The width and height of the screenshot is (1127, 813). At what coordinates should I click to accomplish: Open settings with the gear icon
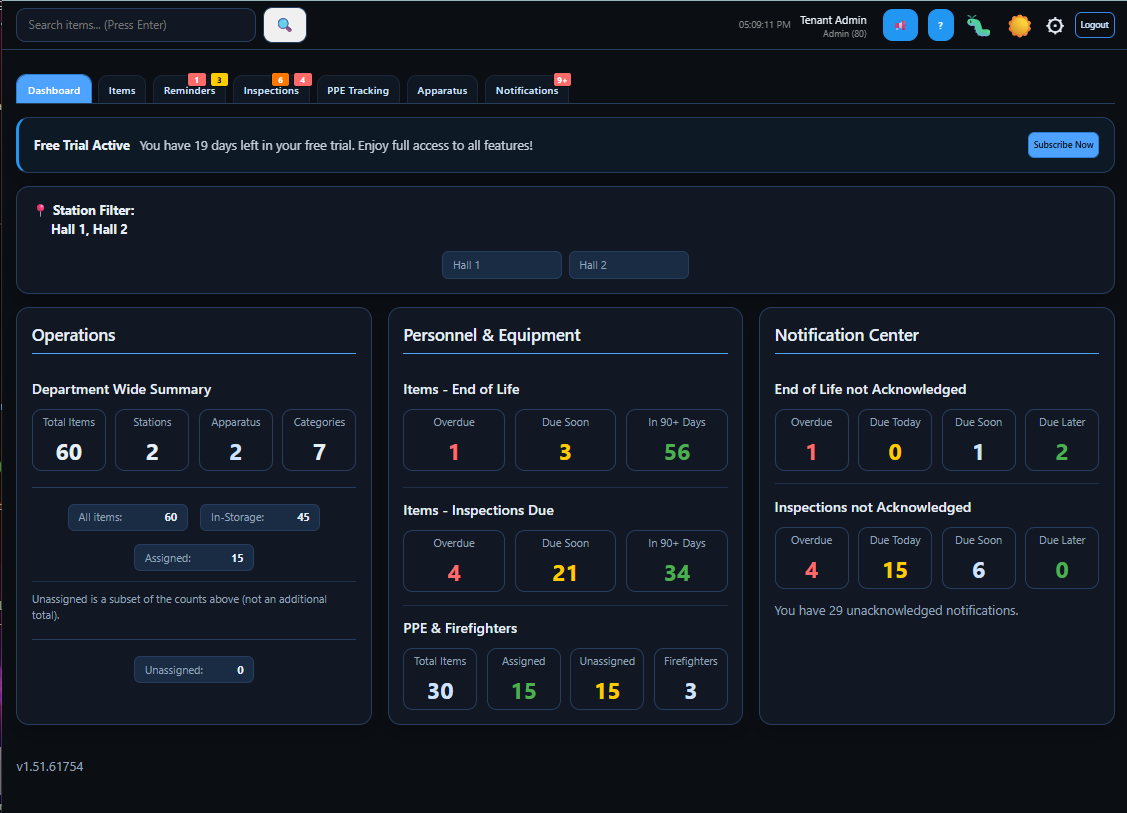point(1055,25)
